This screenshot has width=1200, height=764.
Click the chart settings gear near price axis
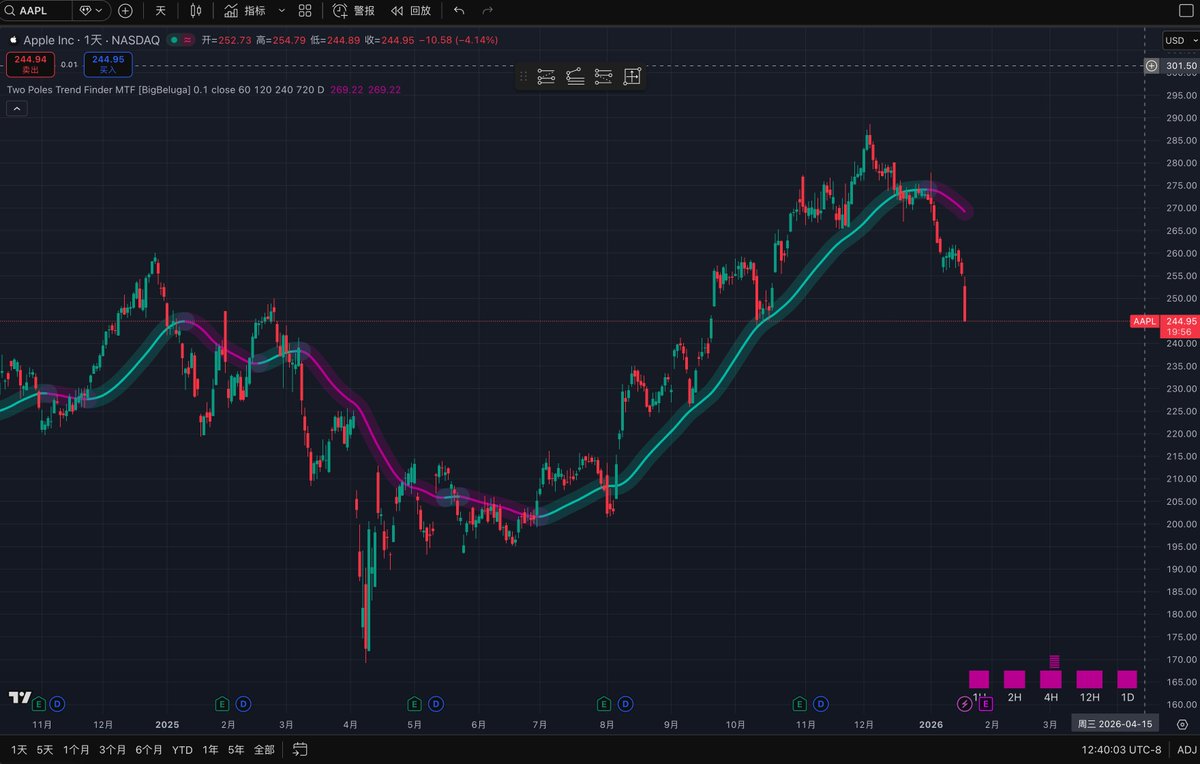point(1182,724)
